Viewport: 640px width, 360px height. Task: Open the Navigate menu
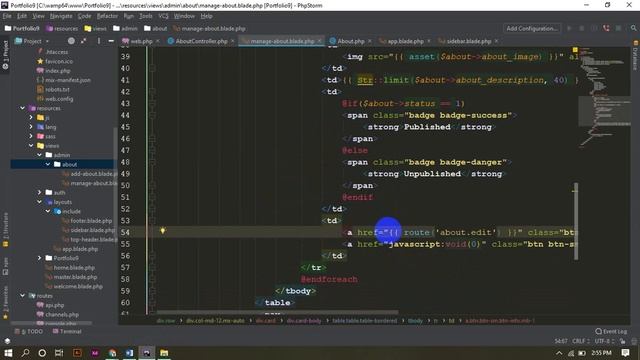(61, 16)
